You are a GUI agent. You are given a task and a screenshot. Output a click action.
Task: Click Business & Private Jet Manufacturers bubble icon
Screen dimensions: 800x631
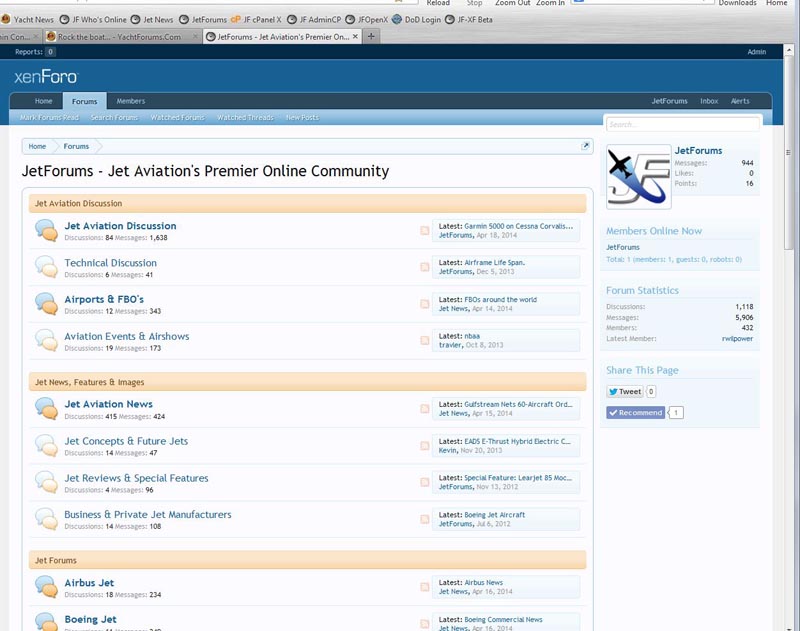coord(46,519)
